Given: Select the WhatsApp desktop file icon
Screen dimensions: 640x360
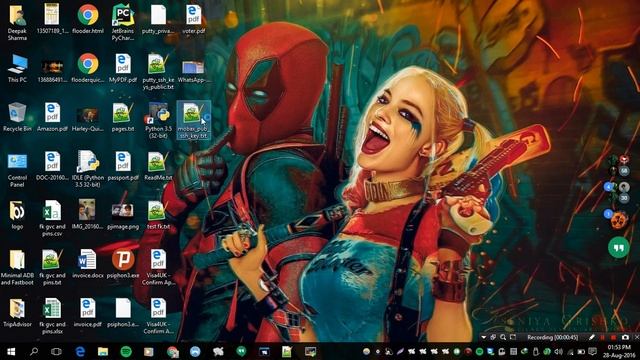Looking at the screenshot, I should point(193,67).
